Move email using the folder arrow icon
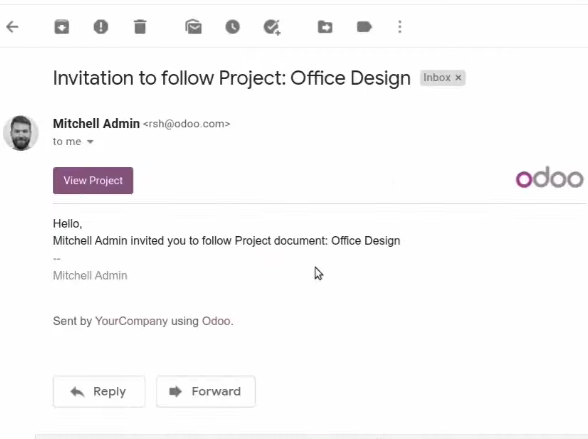 pyautogui.click(x=325, y=27)
